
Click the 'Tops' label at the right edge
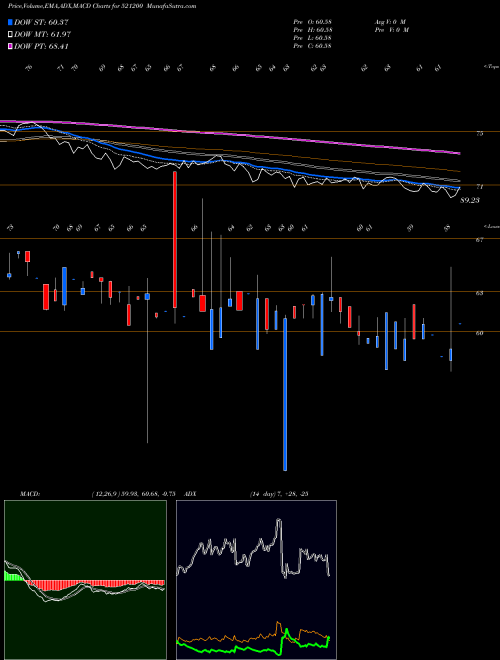pos(491,67)
